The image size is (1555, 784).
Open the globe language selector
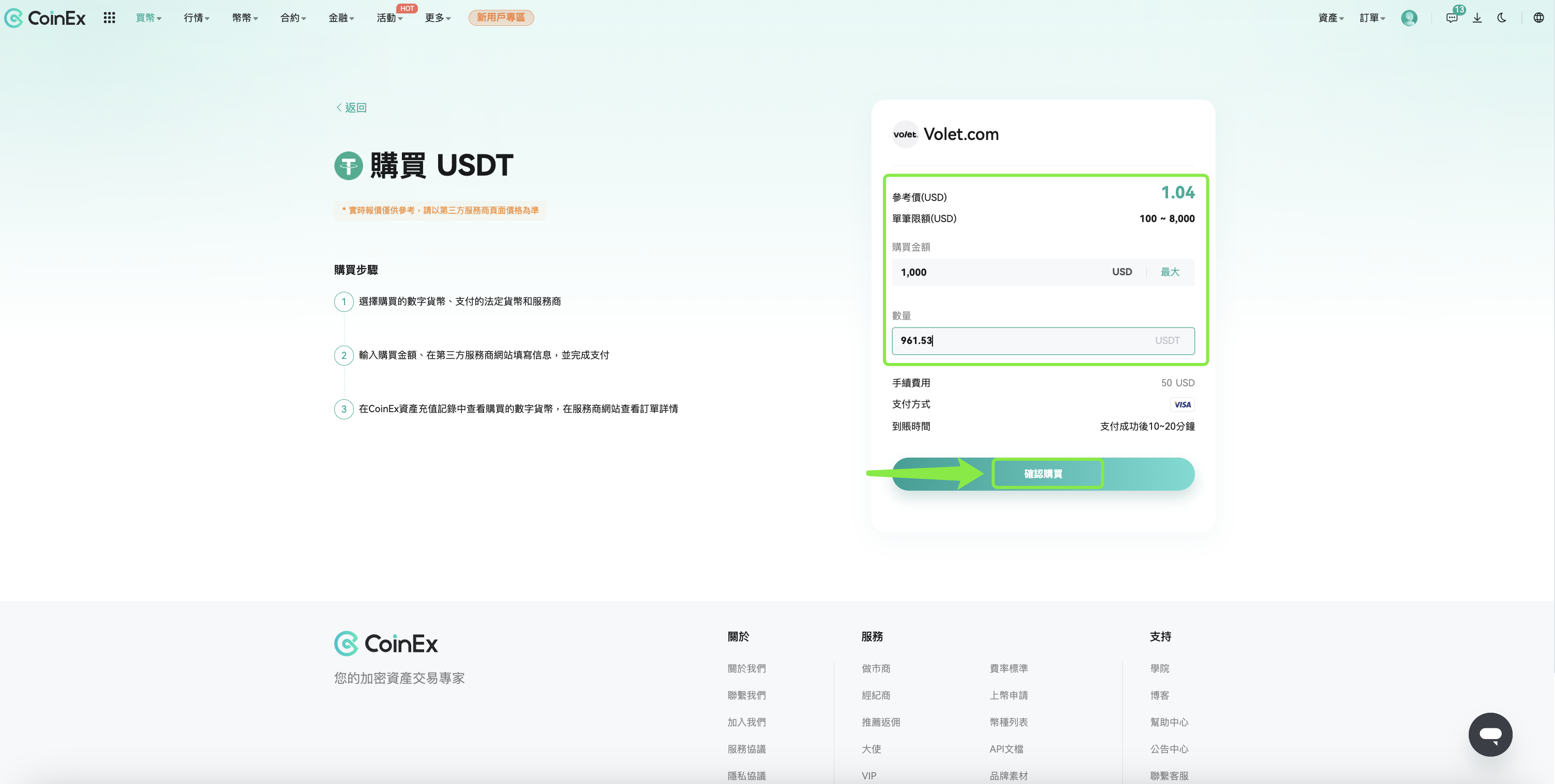pyautogui.click(x=1538, y=18)
